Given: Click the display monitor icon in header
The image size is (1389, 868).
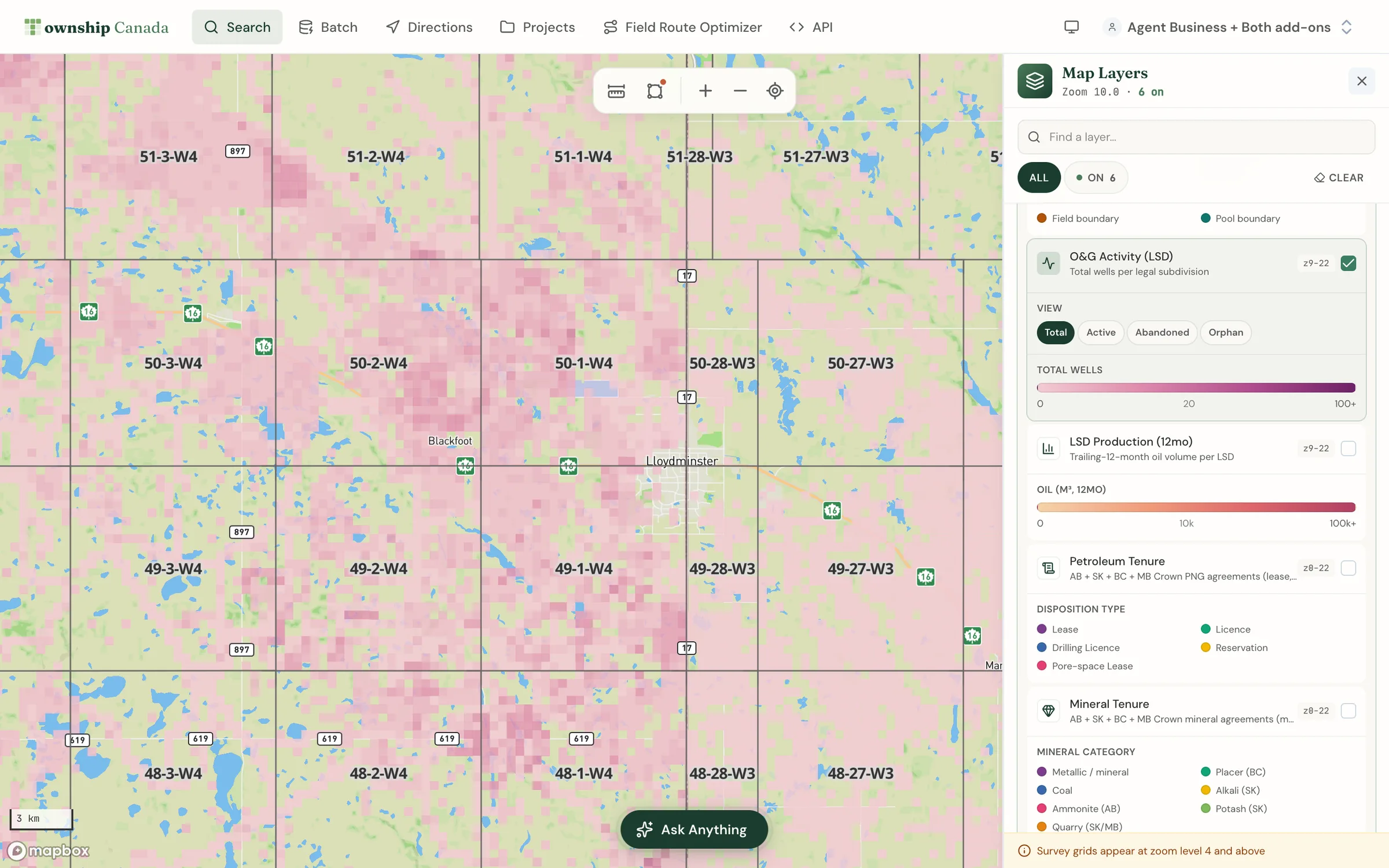Looking at the screenshot, I should [1071, 27].
